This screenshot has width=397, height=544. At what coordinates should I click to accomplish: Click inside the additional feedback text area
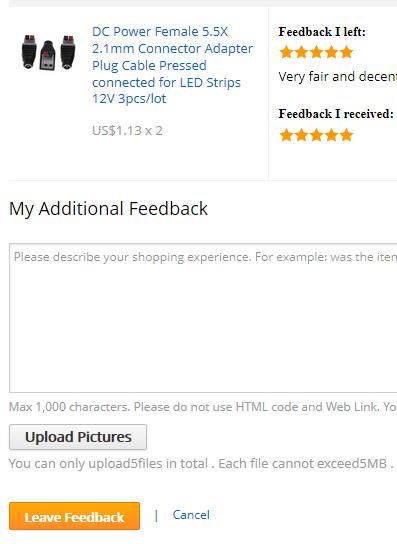click(x=203, y=318)
